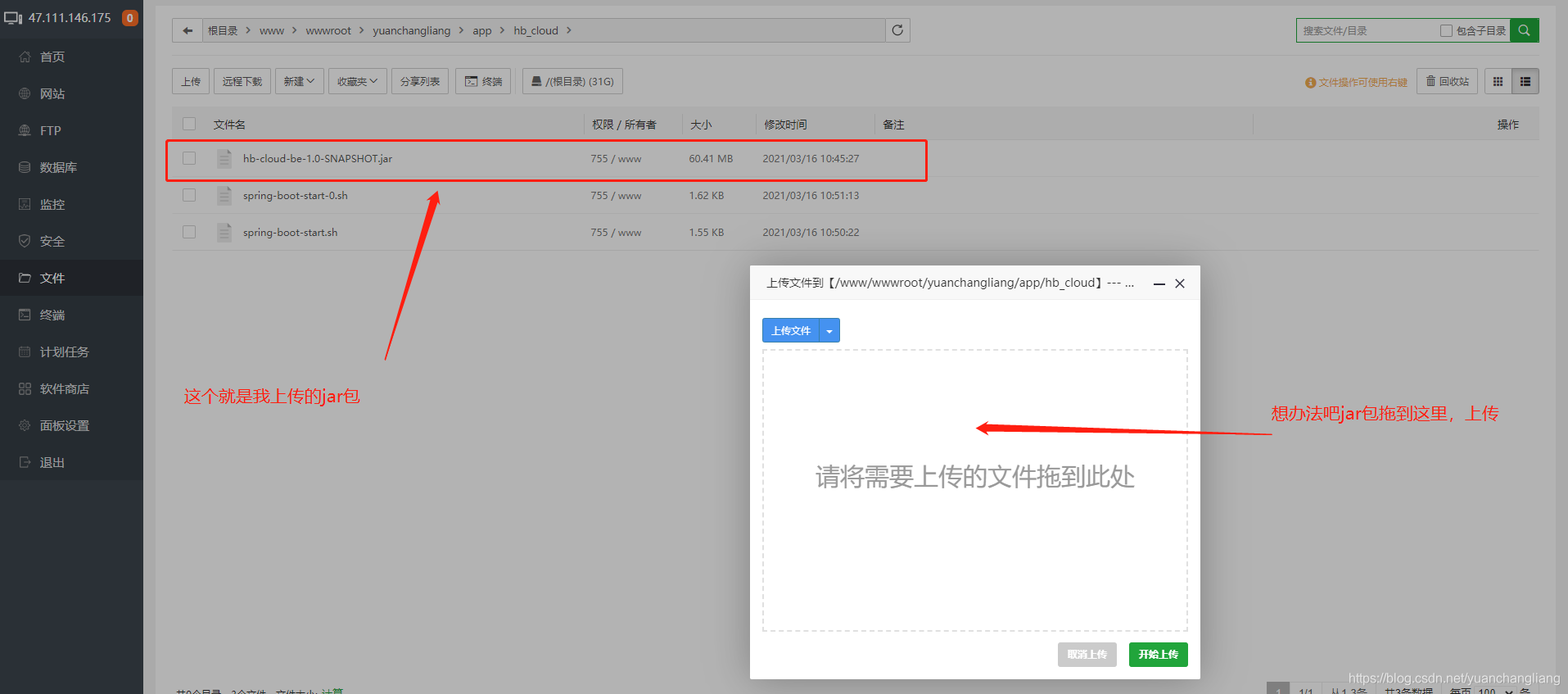
Task: Click the 远程下载 remote download button
Action: pos(242,81)
